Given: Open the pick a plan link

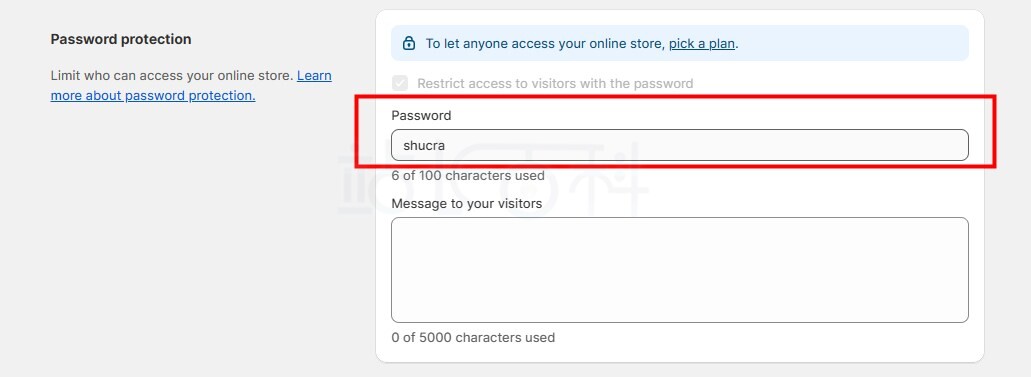Looking at the screenshot, I should 702,44.
